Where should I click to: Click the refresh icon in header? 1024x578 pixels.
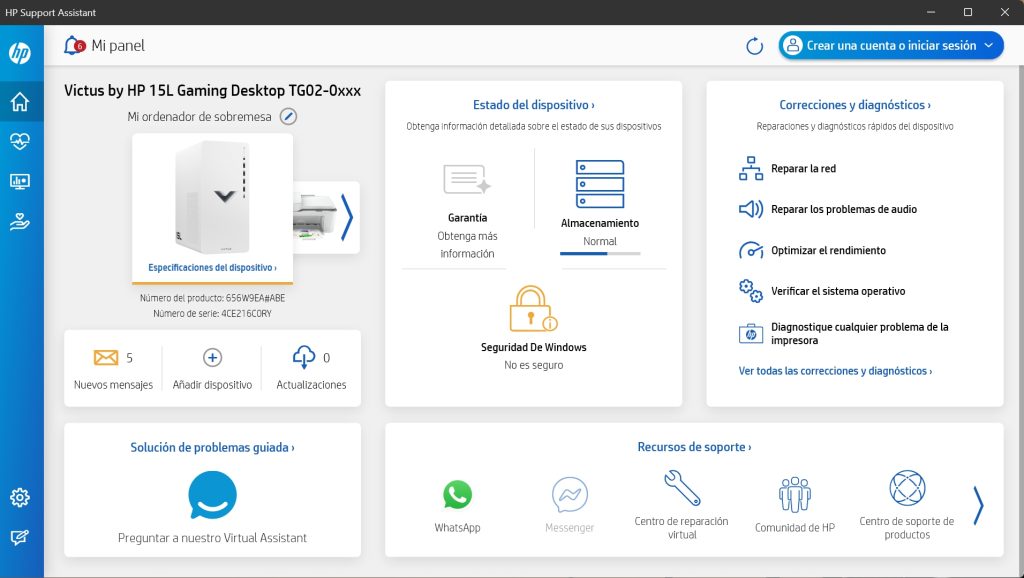point(754,46)
